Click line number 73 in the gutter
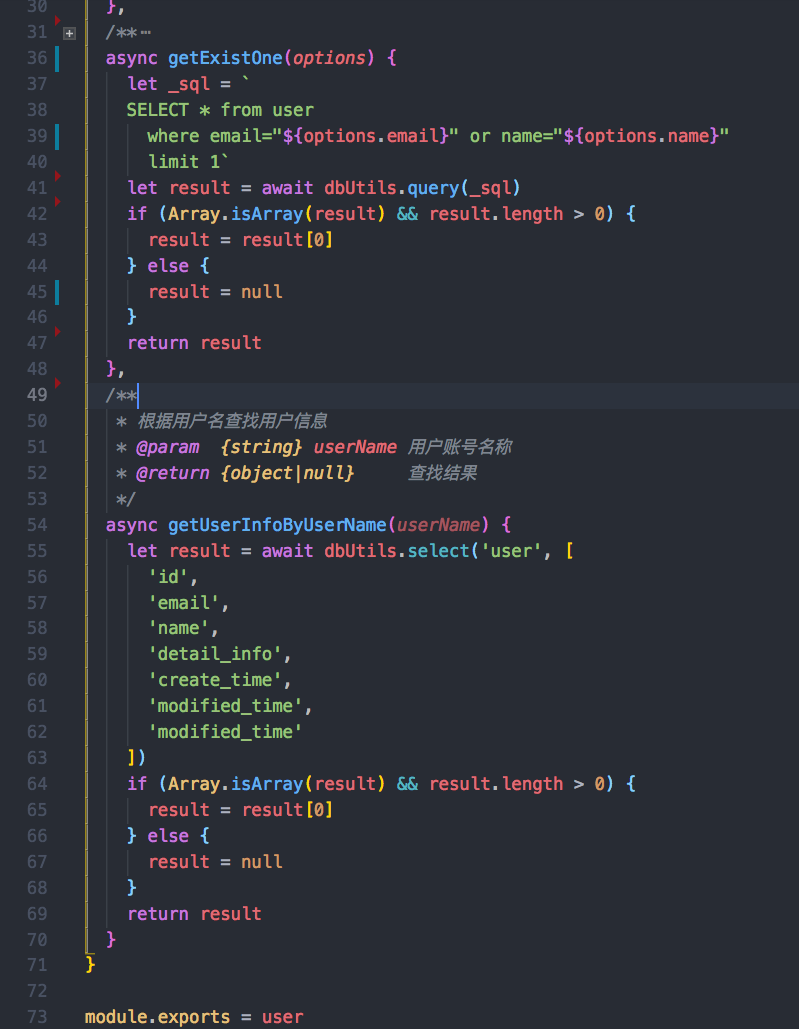Image resolution: width=799 pixels, height=1029 pixels. (37, 1017)
